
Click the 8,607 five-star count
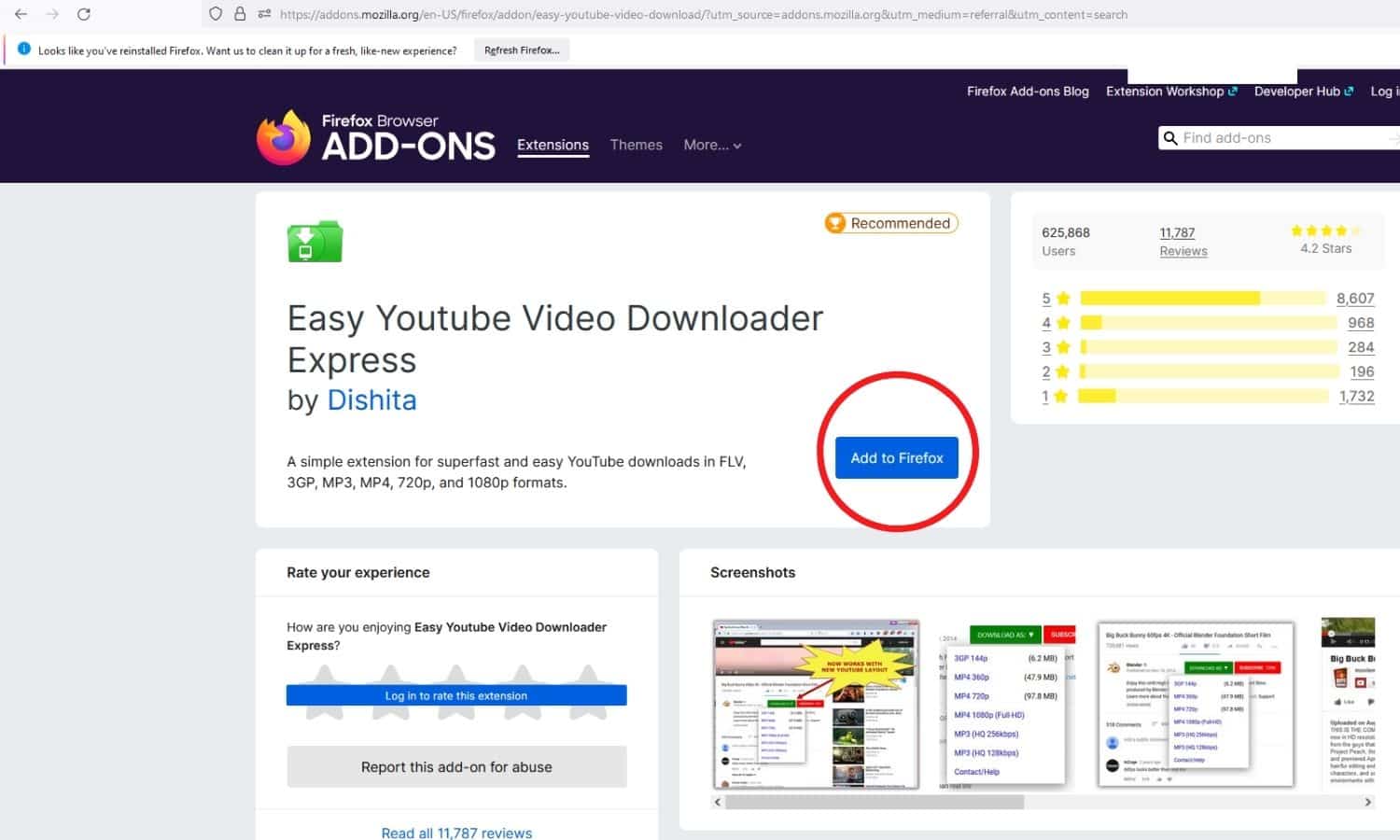(1355, 299)
